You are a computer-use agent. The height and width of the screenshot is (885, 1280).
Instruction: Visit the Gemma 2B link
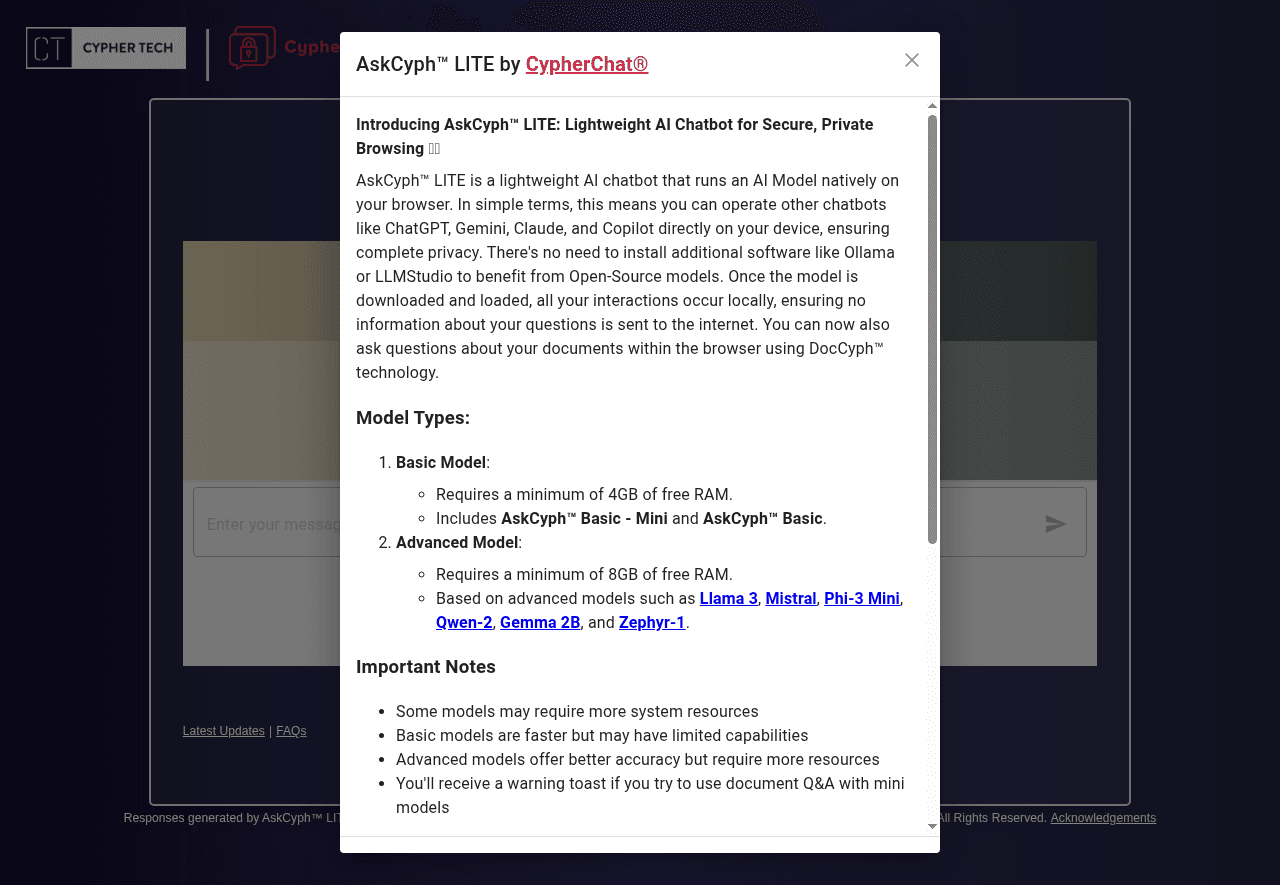pyautogui.click(x=540, y=622)
